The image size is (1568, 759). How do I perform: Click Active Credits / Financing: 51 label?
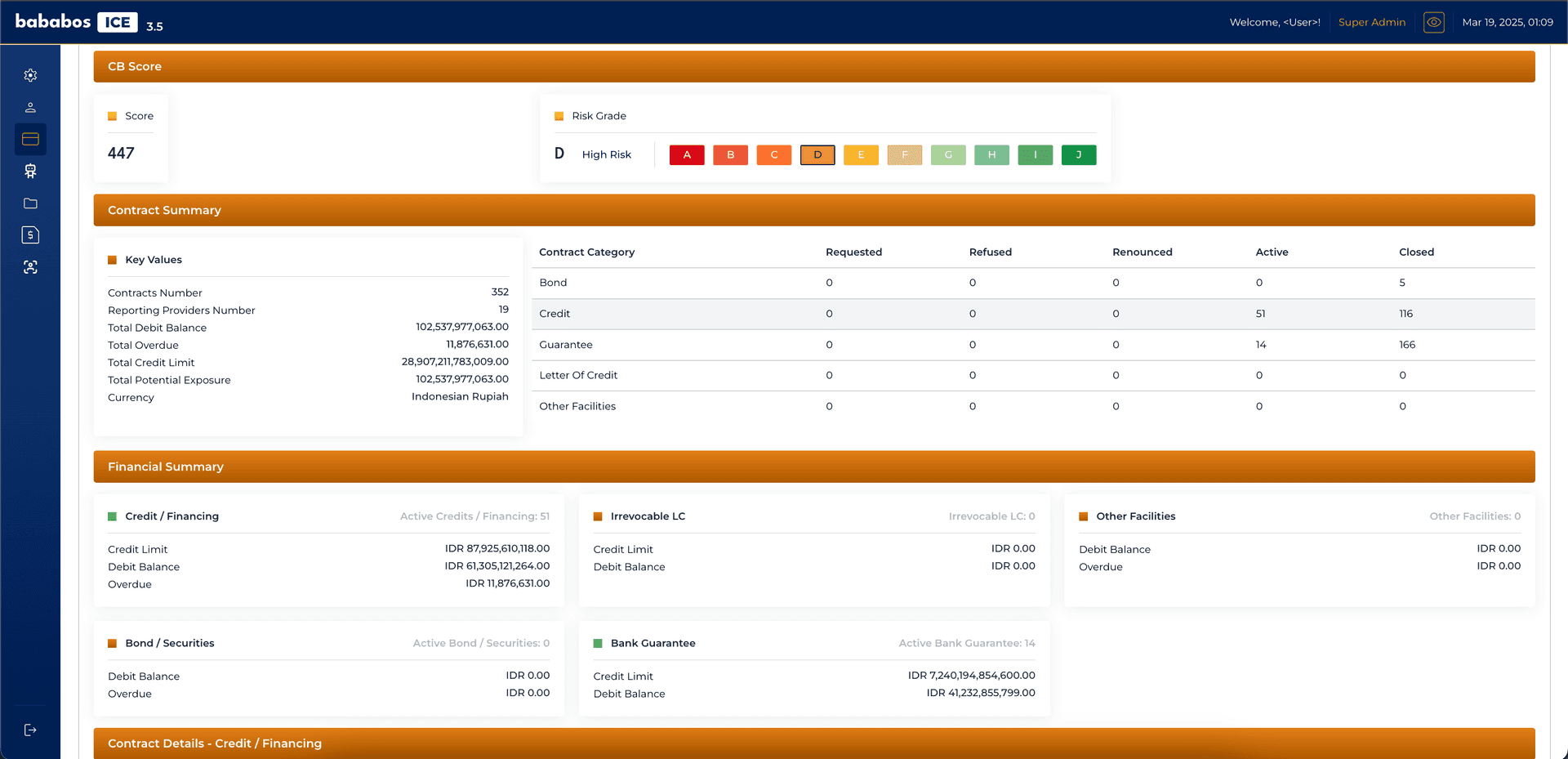point(474,516)
